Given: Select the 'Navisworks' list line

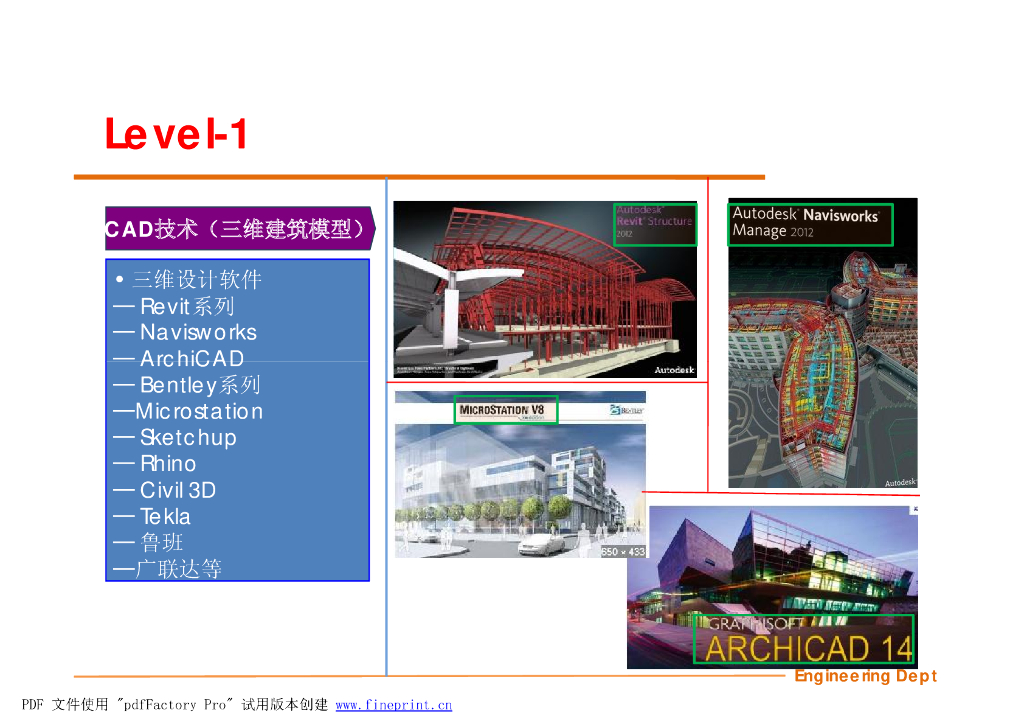Looking at the screenshot, I should 185,332.
